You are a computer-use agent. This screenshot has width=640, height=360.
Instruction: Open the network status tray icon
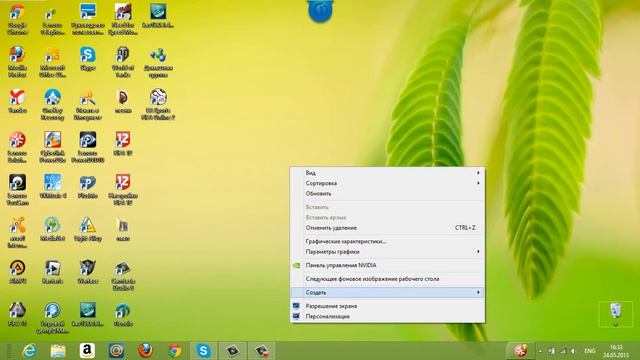pos(563,351)
